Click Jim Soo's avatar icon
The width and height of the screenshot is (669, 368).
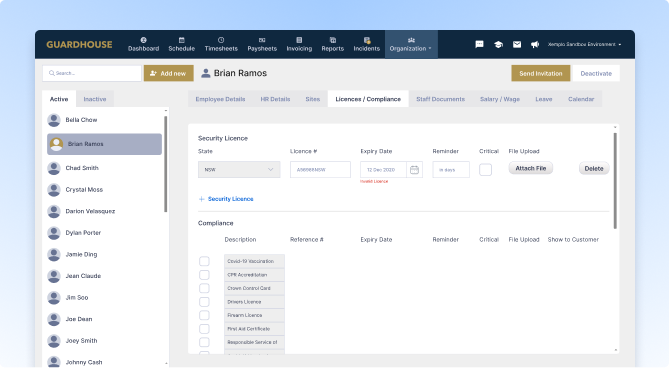pos(54,298)
